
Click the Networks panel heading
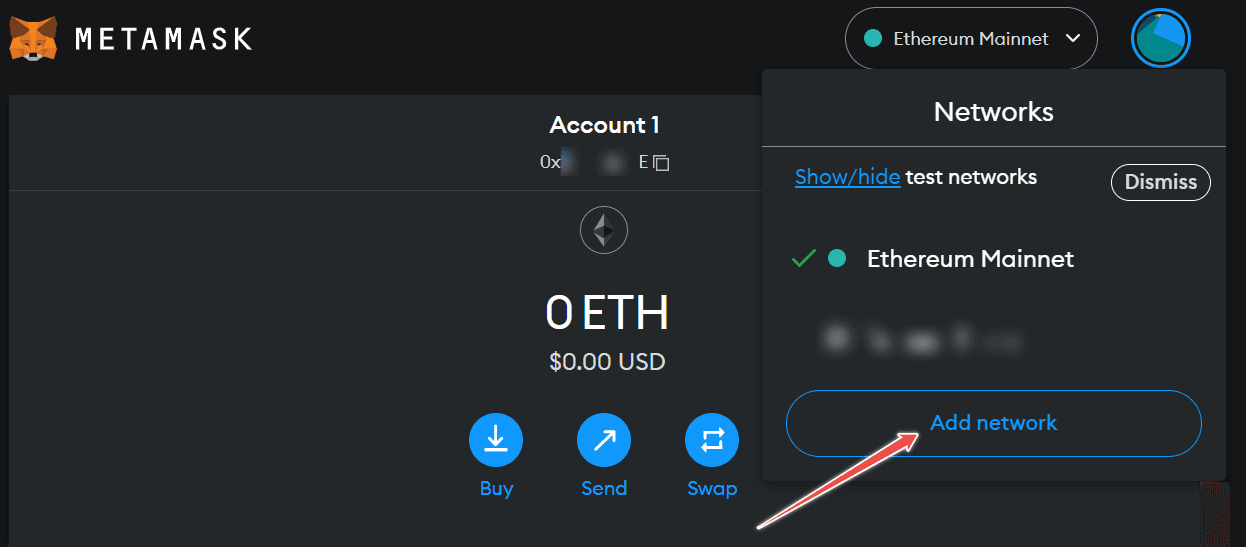[x=993, y=111]
